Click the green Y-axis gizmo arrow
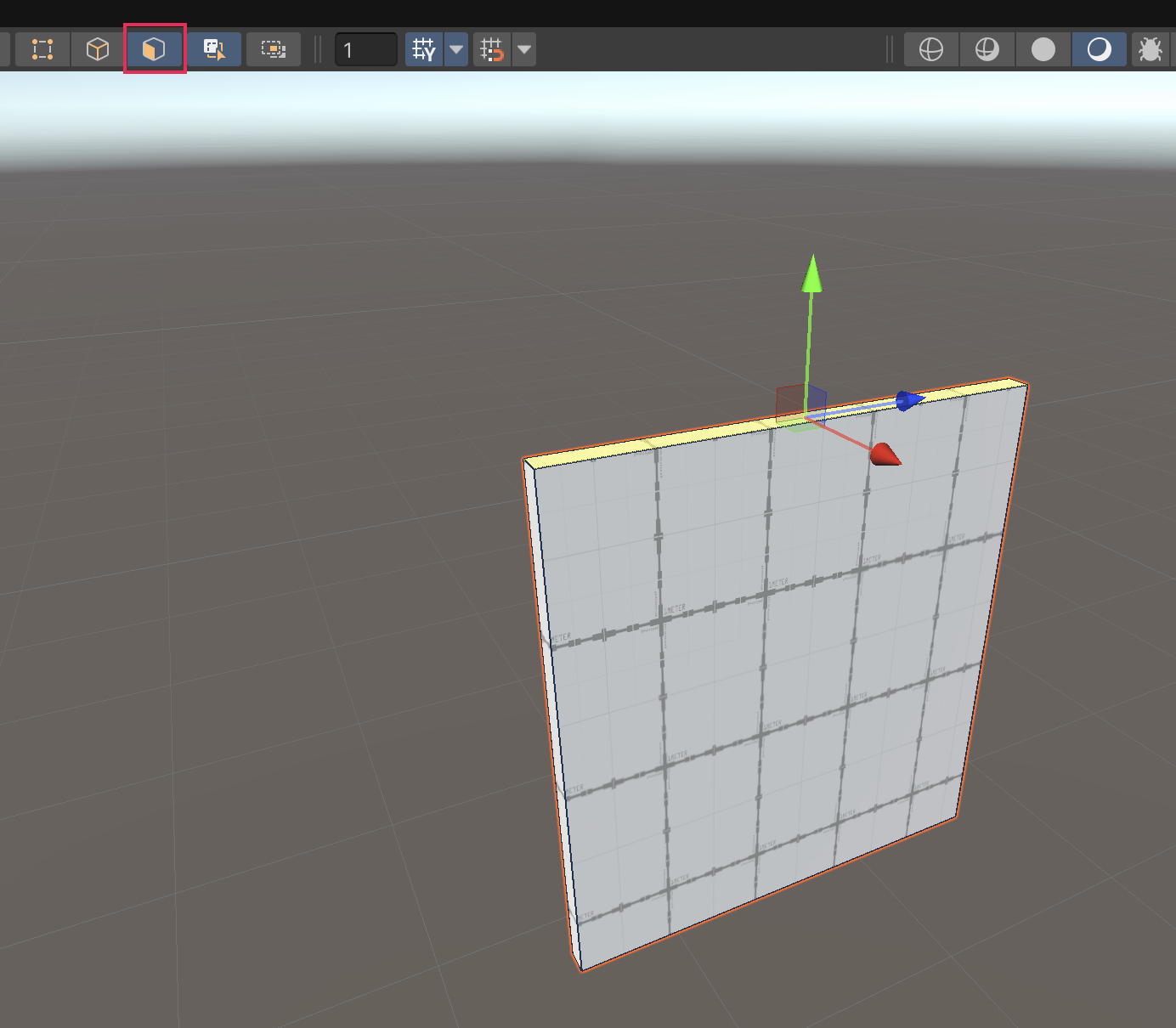 [x=813, y=276]
